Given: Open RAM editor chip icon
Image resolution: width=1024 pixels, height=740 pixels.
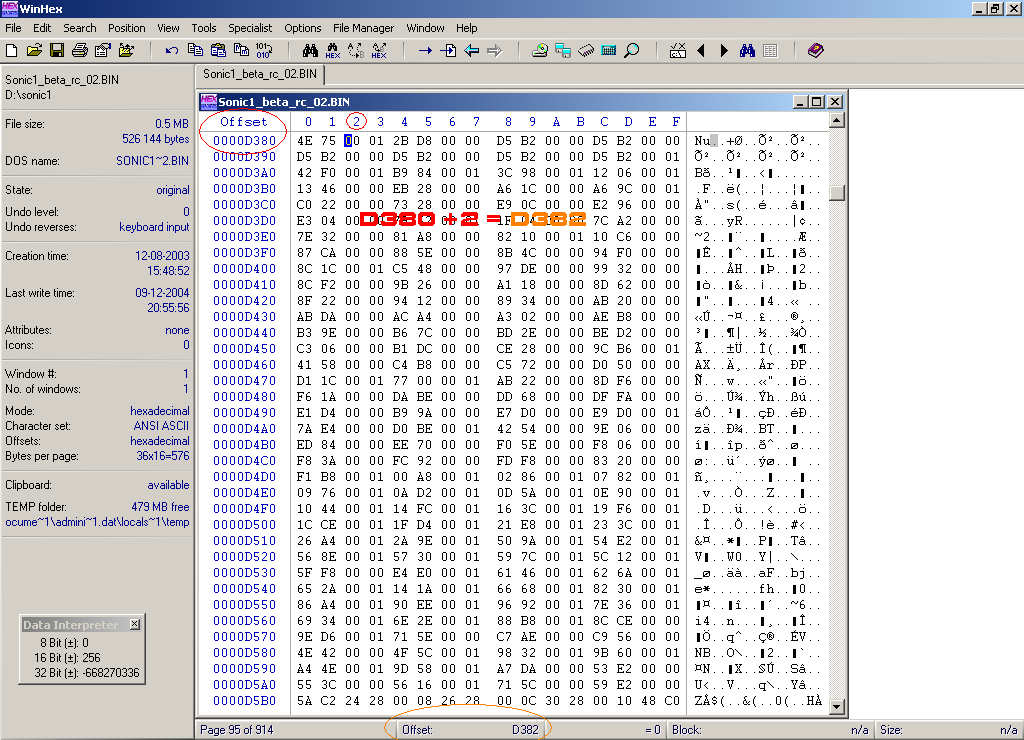Looking at the screenshot, I should tap(586, 50).
